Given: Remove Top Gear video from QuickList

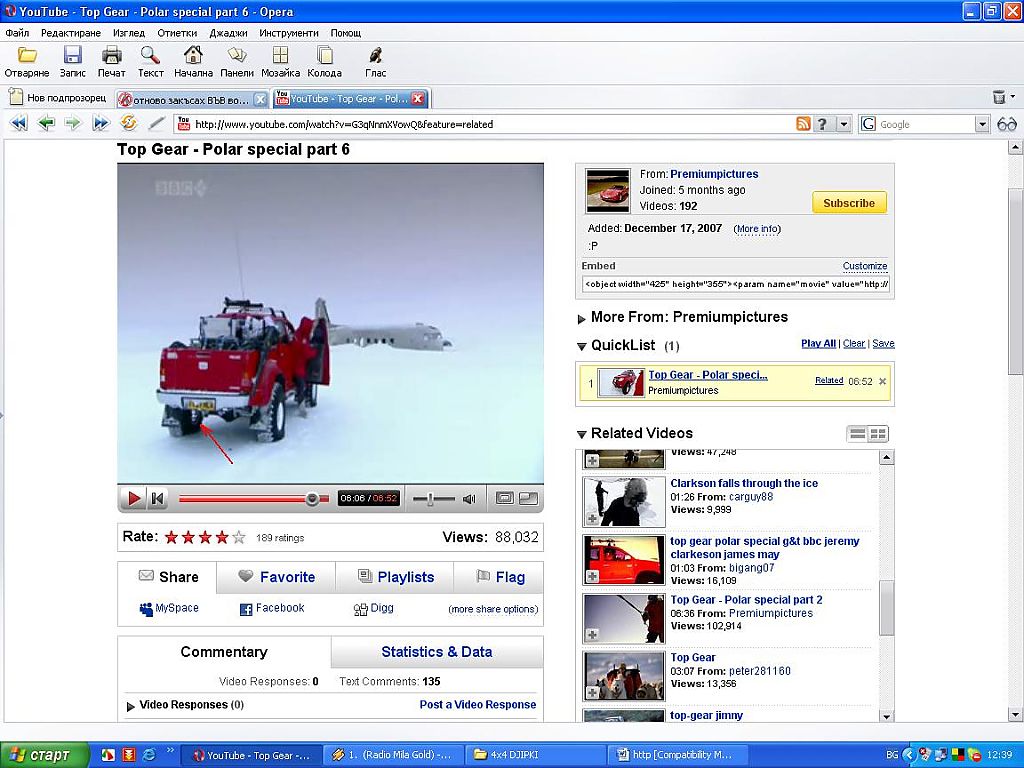Looking at the screenshot, I should tap(882, 381).
